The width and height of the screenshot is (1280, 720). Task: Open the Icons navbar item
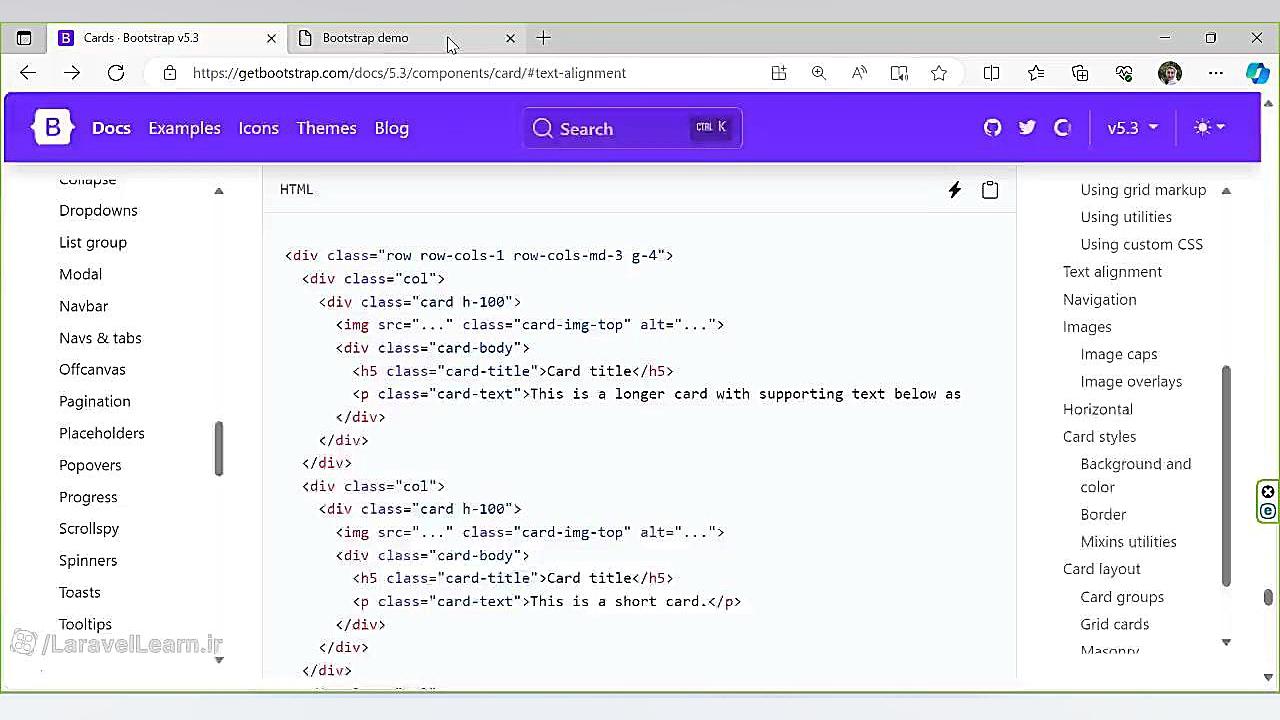click(258, 128)
